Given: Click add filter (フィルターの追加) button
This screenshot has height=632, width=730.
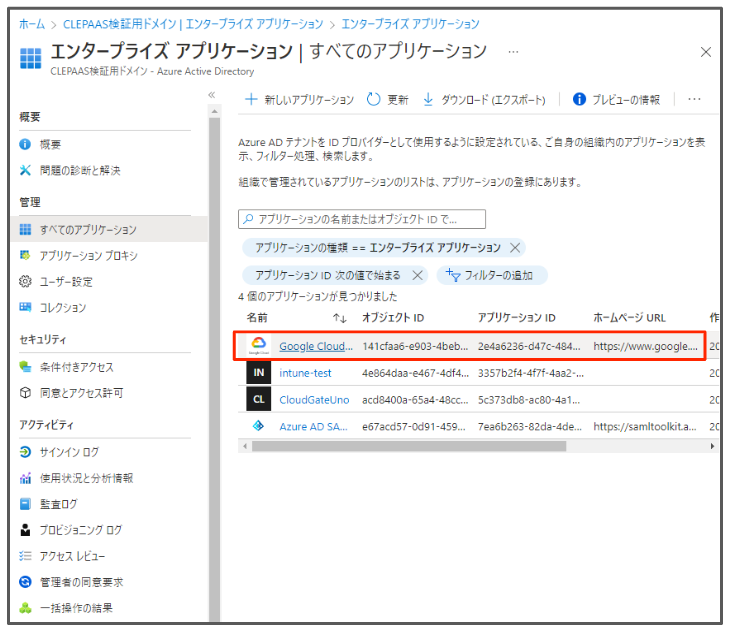Looking at the screenshot, I should click(x=491, y=275).
